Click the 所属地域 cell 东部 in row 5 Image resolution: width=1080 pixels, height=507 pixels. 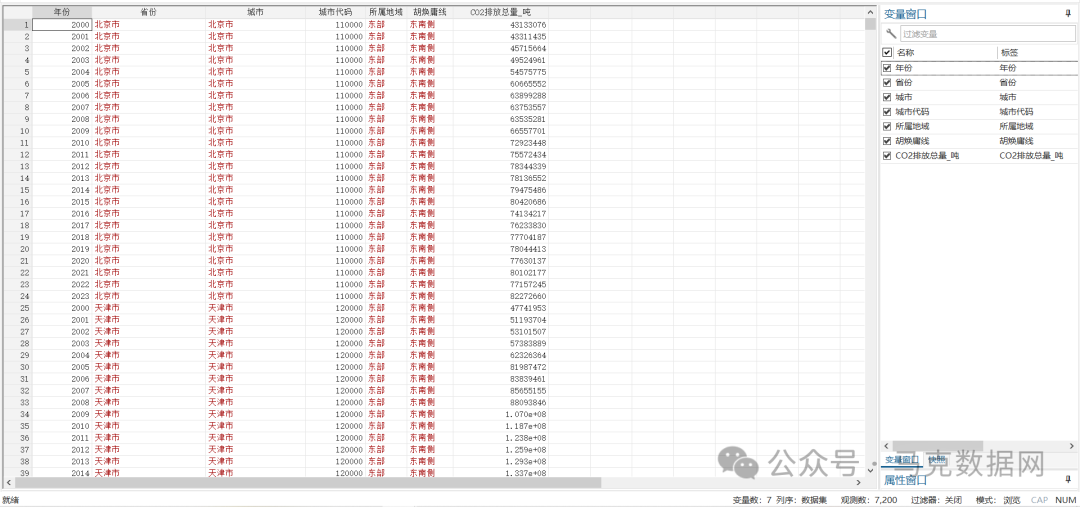[x=386, y=72]
